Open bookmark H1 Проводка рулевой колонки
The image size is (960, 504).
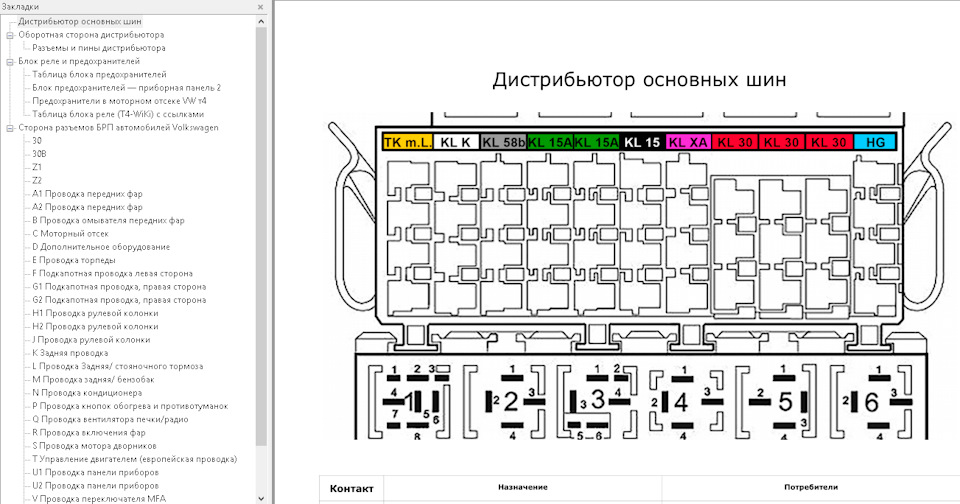pyautogui.click(x=95, y=314)
